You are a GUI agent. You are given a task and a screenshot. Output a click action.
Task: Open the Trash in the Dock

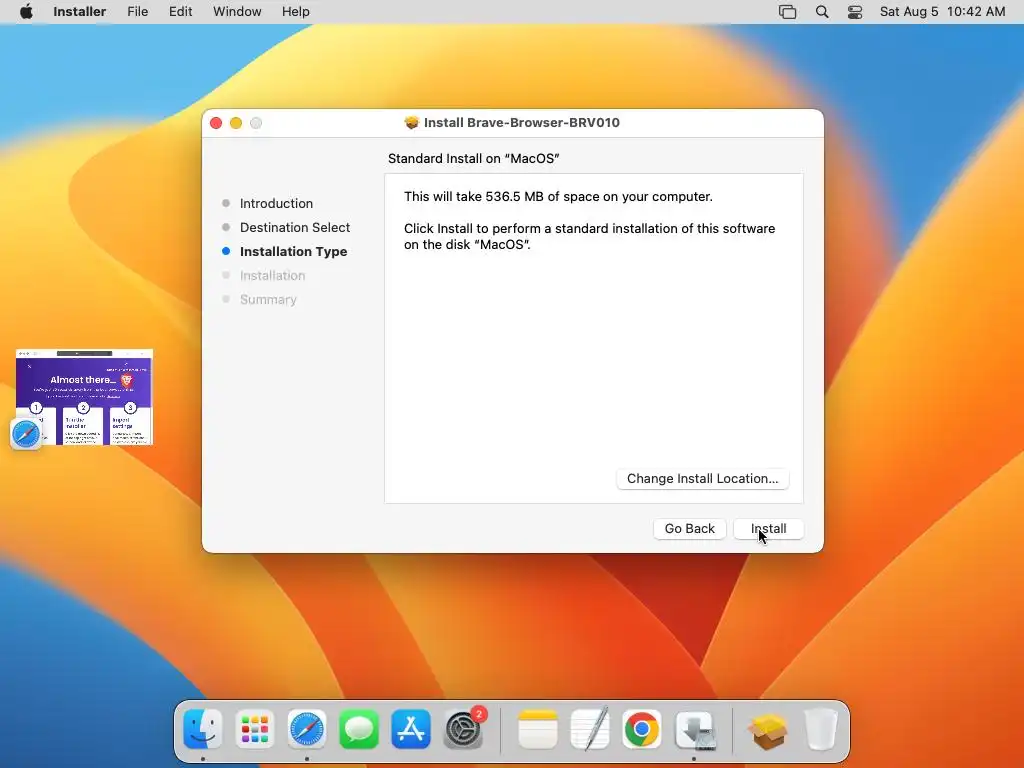[821, 729]
